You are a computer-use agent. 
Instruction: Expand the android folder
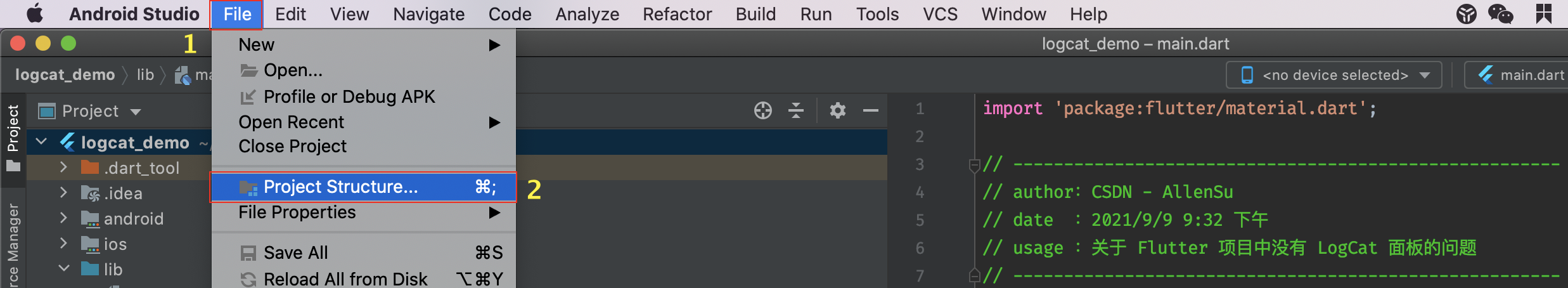click(63, 218)
